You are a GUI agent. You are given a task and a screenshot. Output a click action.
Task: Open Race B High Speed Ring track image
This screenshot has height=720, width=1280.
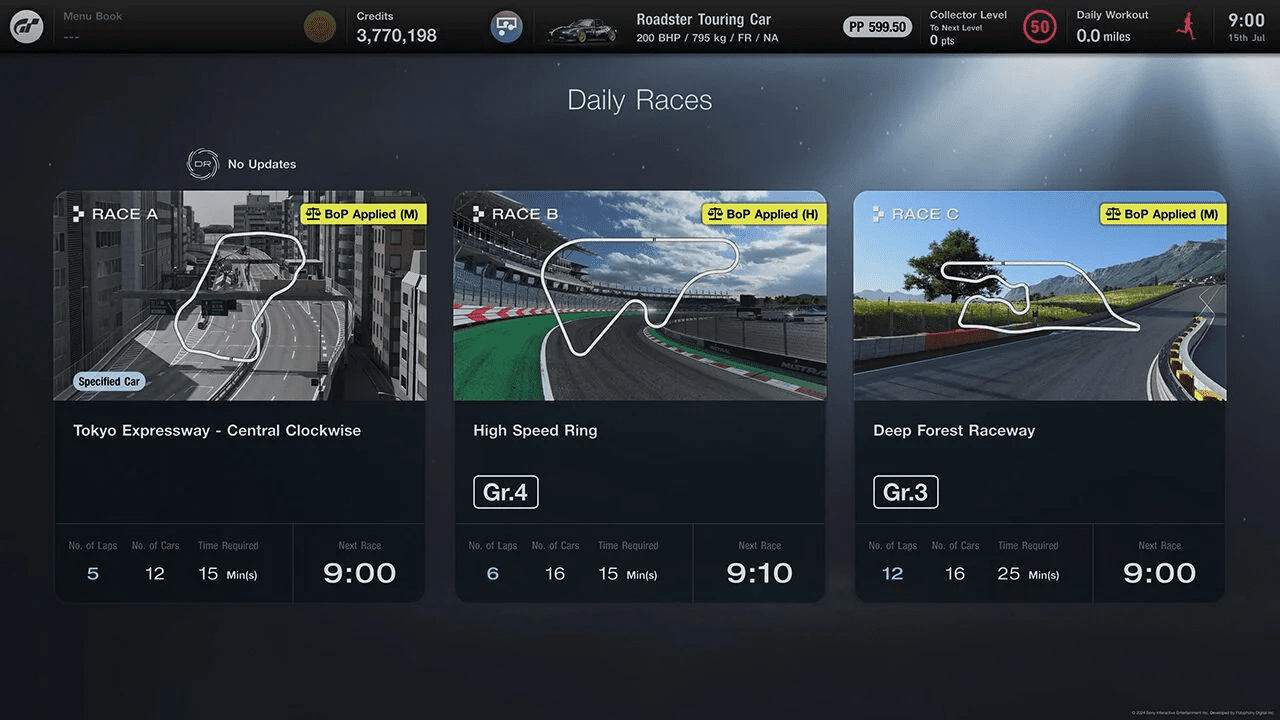pyautogui.click(x=640, y=296)
